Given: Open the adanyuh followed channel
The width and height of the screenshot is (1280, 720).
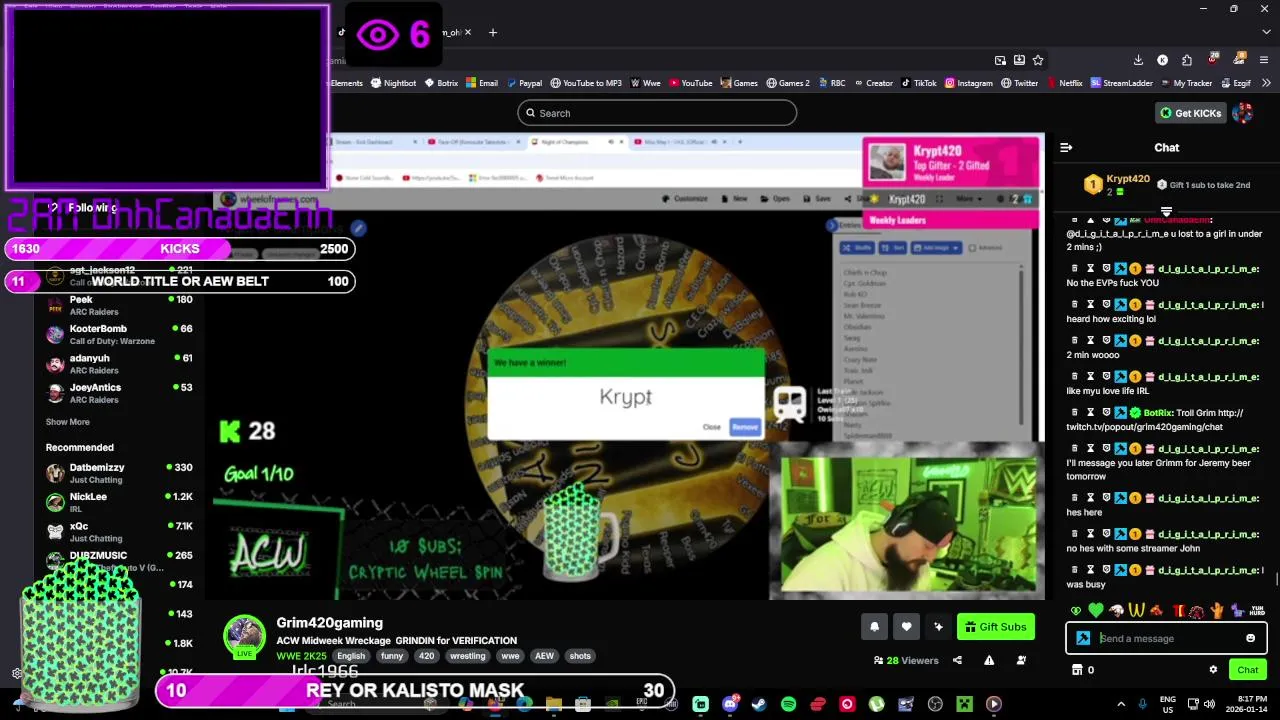Looking at the screenshot, I should click(119, 363).
